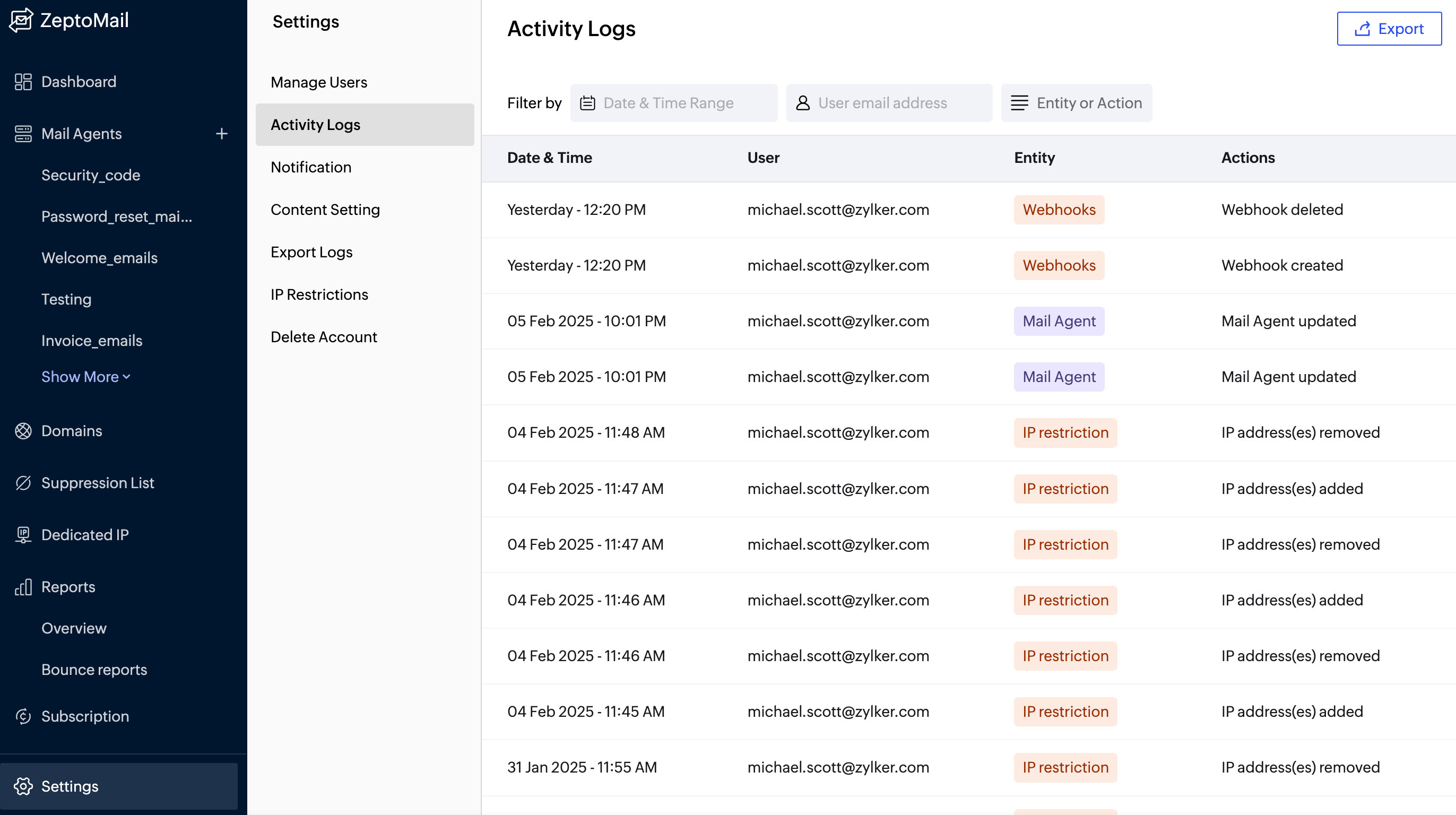Click the ZeptoMail logo icon
Image resolution: width=1456 pixels, height=815 pixels.
(x=21, y=20)
